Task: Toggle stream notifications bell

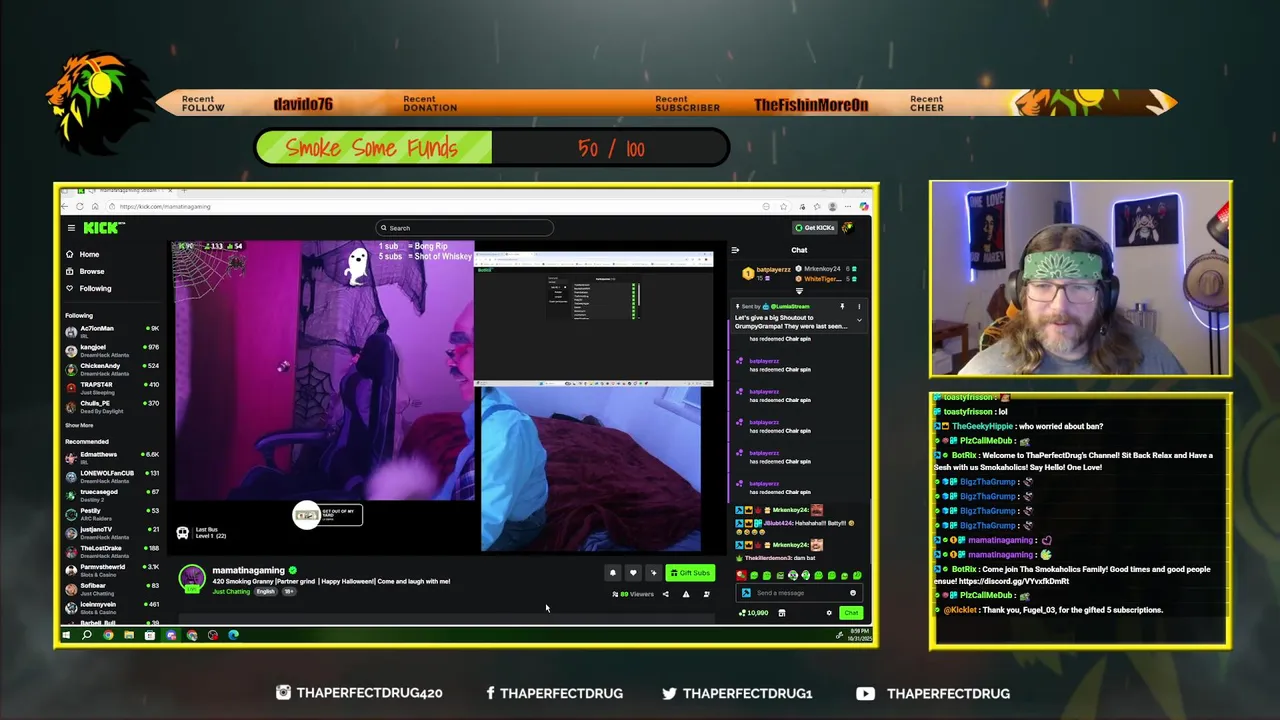Action: (613, 573)
